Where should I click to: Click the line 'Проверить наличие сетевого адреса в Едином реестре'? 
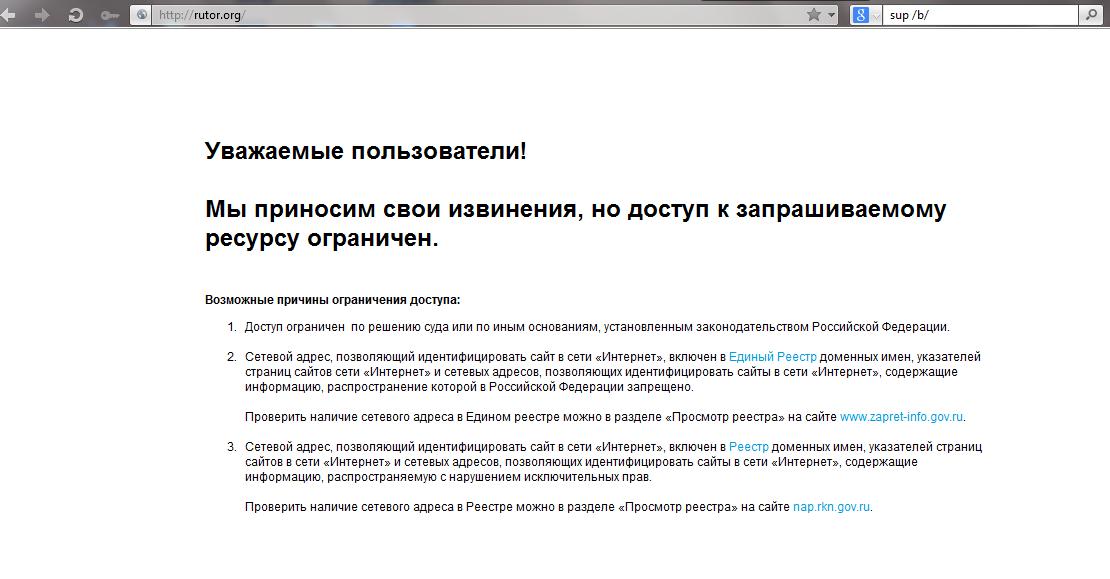(x=605, y=417)
